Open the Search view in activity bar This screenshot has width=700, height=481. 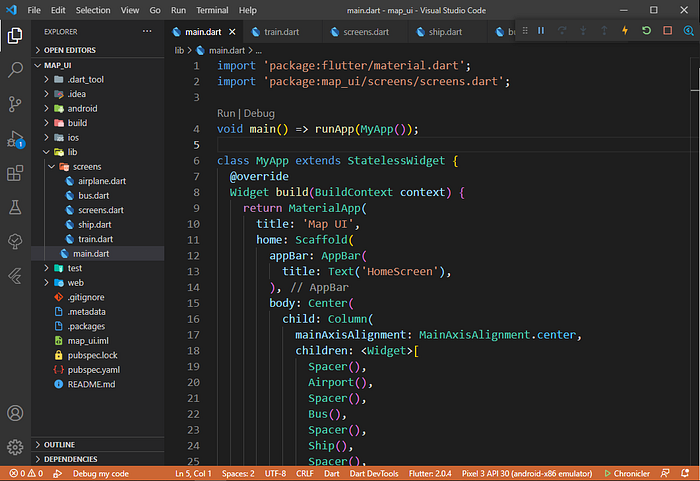16,70
